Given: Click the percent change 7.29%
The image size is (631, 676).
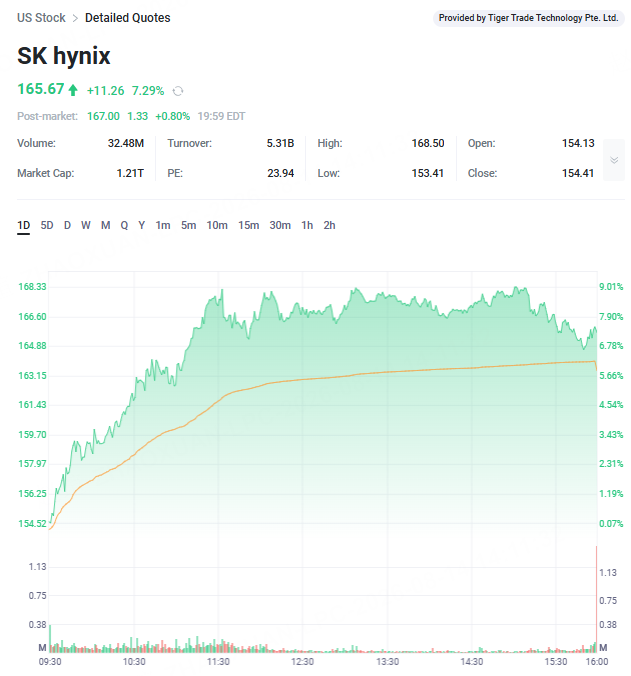Looking at the screenshot, I should coord(148,91).
